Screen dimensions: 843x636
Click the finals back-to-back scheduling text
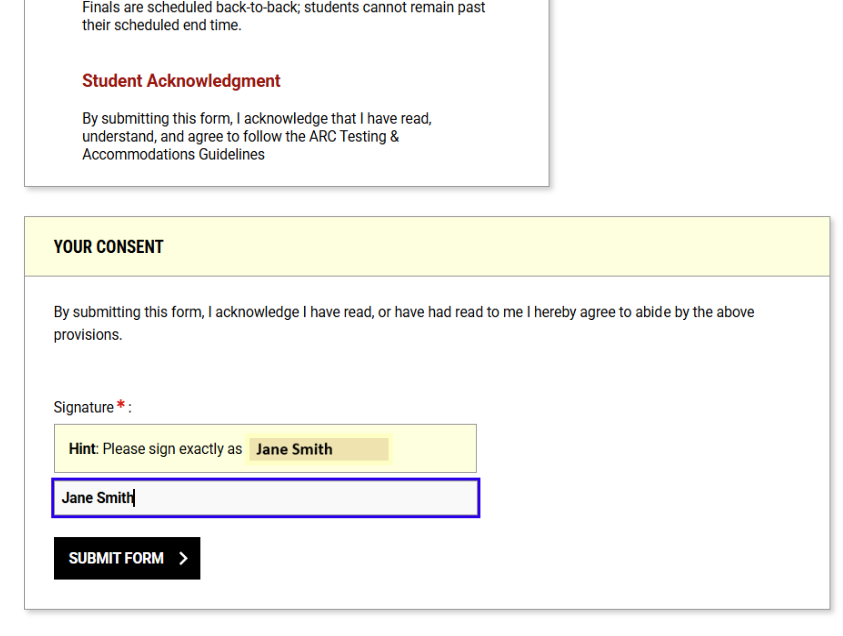coord(283,16)
